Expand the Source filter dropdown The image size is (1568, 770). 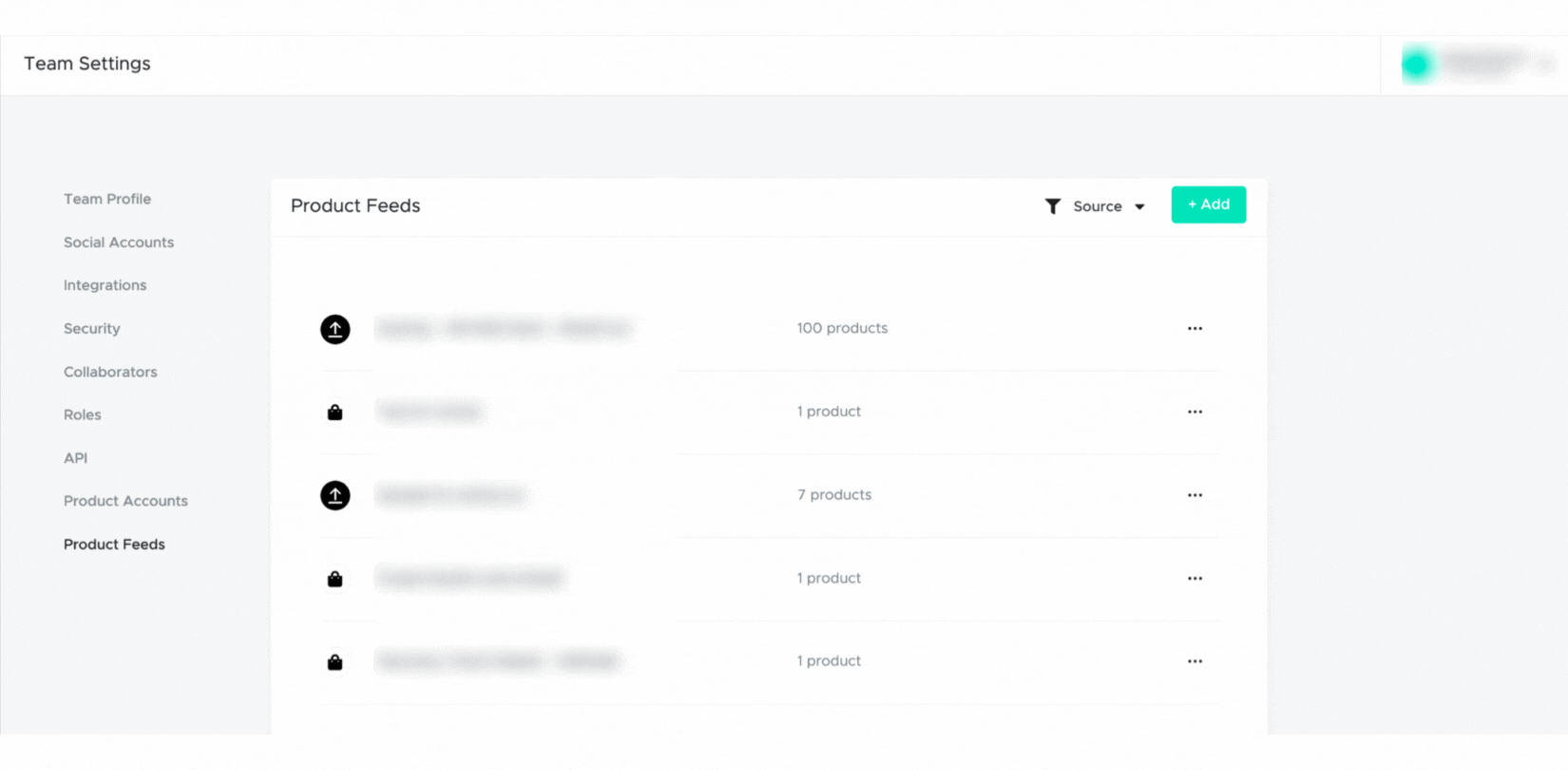point(1108,206)
